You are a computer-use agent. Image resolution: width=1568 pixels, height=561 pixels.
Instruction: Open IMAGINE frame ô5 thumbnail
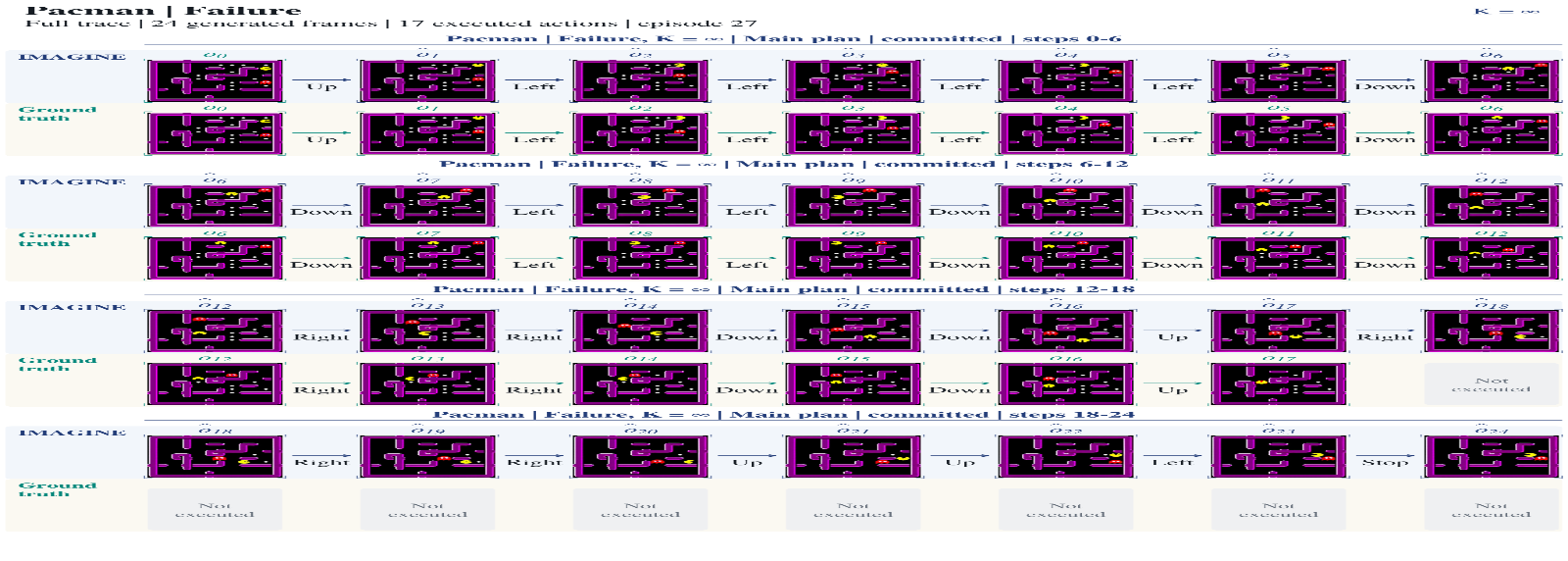click(1279, 80)
